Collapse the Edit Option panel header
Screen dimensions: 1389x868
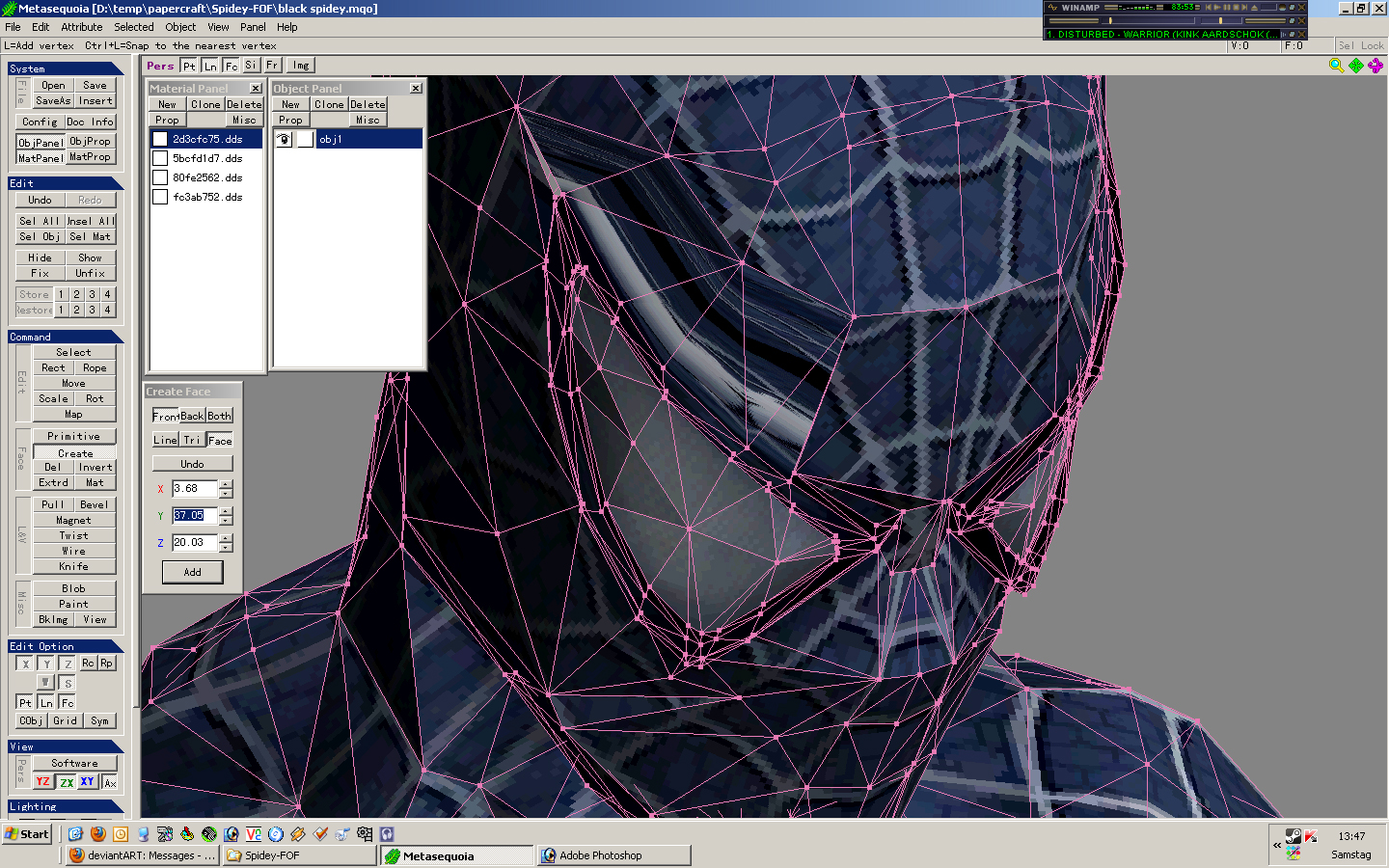point(66,646)
